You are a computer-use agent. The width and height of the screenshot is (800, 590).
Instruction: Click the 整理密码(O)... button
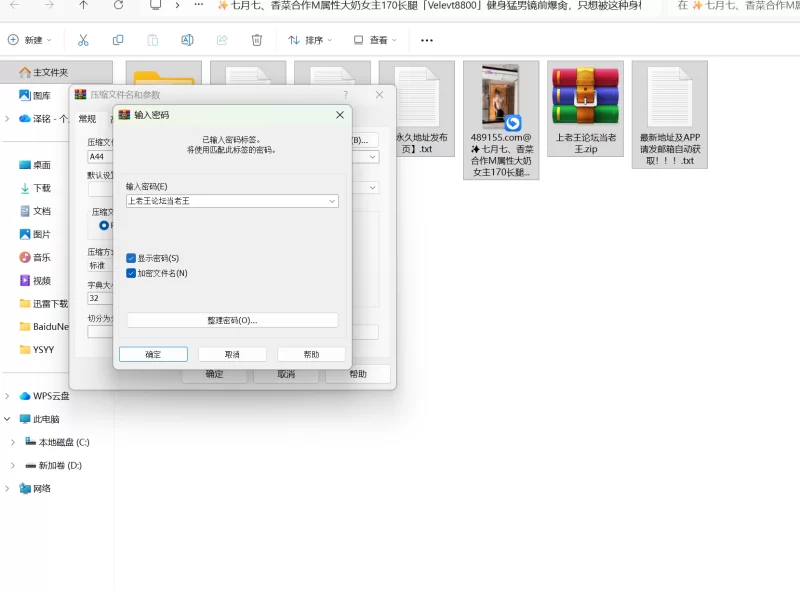pos(232,321)
